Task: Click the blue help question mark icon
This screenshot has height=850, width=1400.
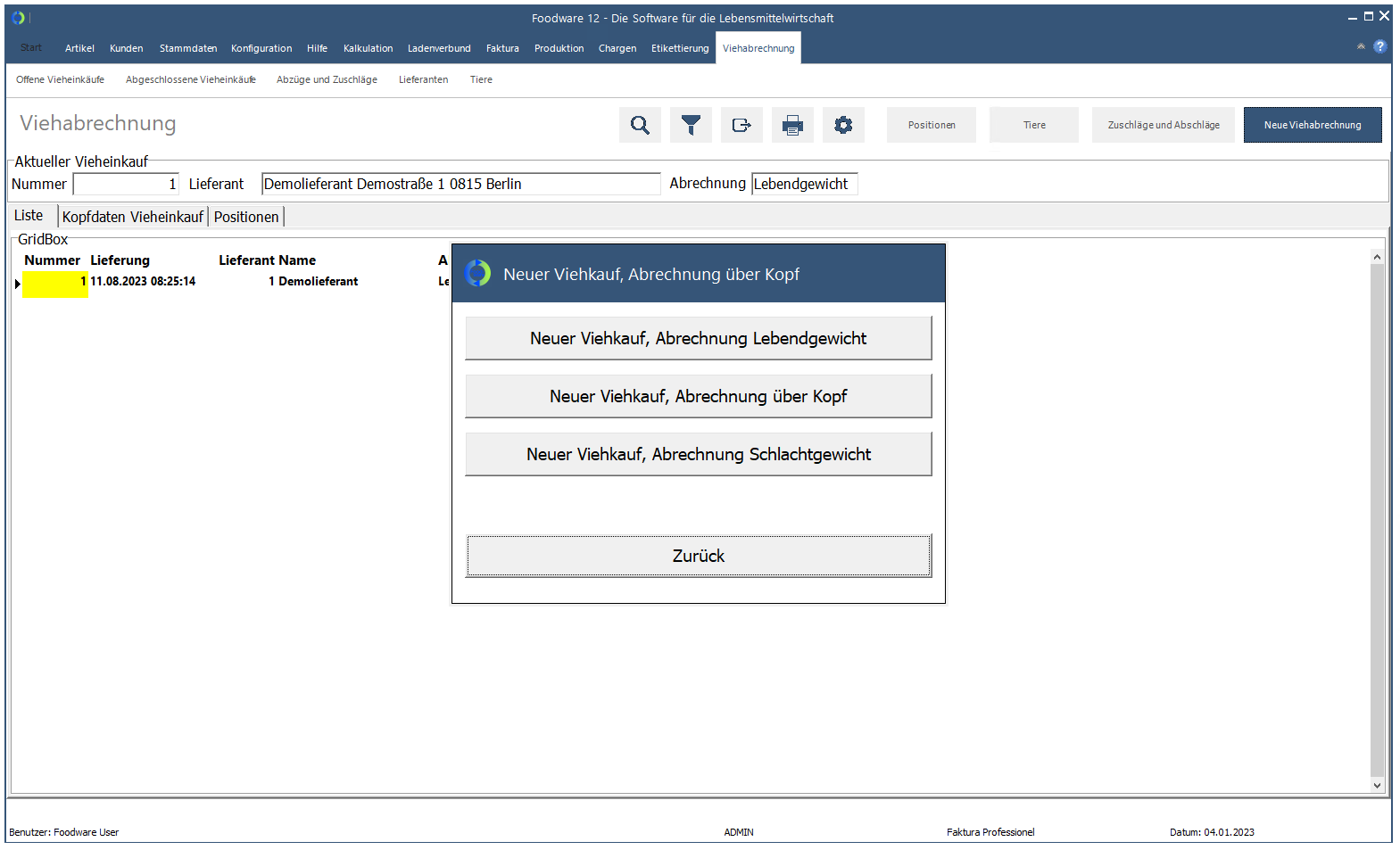Action: coord(1380,46)
